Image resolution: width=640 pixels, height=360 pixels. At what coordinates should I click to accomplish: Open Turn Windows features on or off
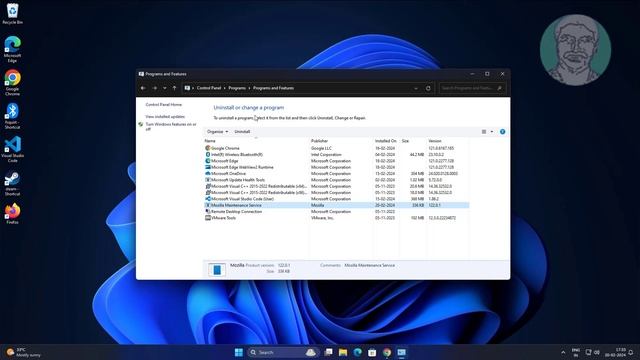tap(171, 127)
